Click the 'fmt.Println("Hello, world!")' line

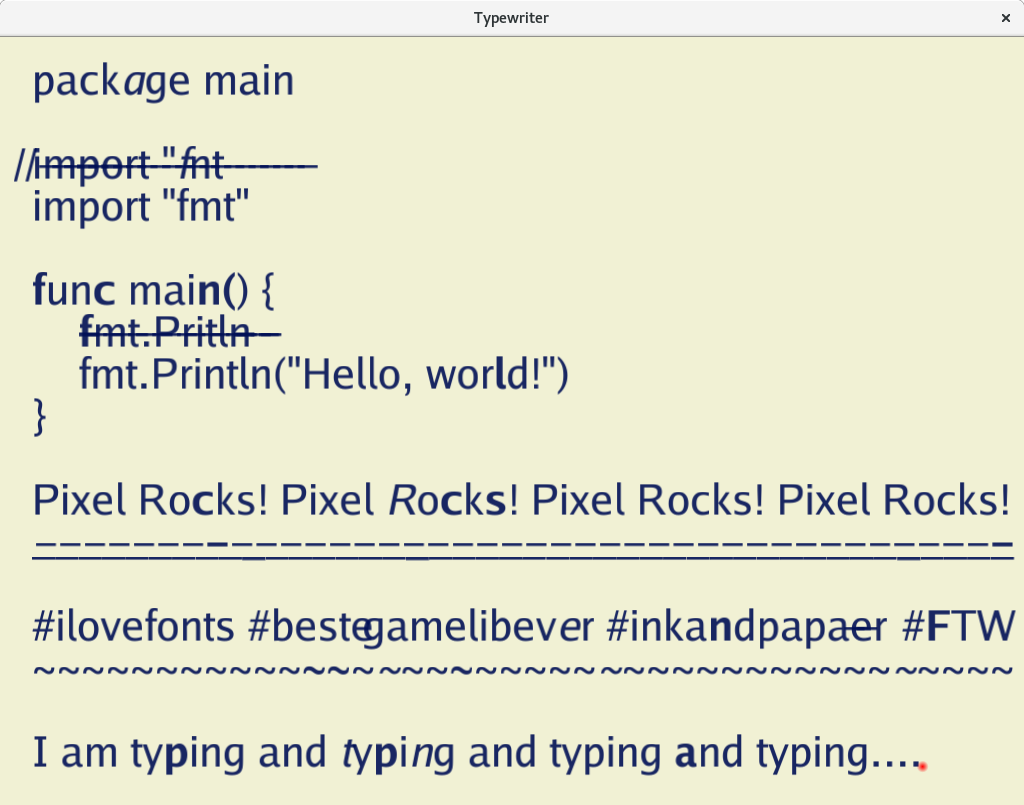click(x=324, y=375)
